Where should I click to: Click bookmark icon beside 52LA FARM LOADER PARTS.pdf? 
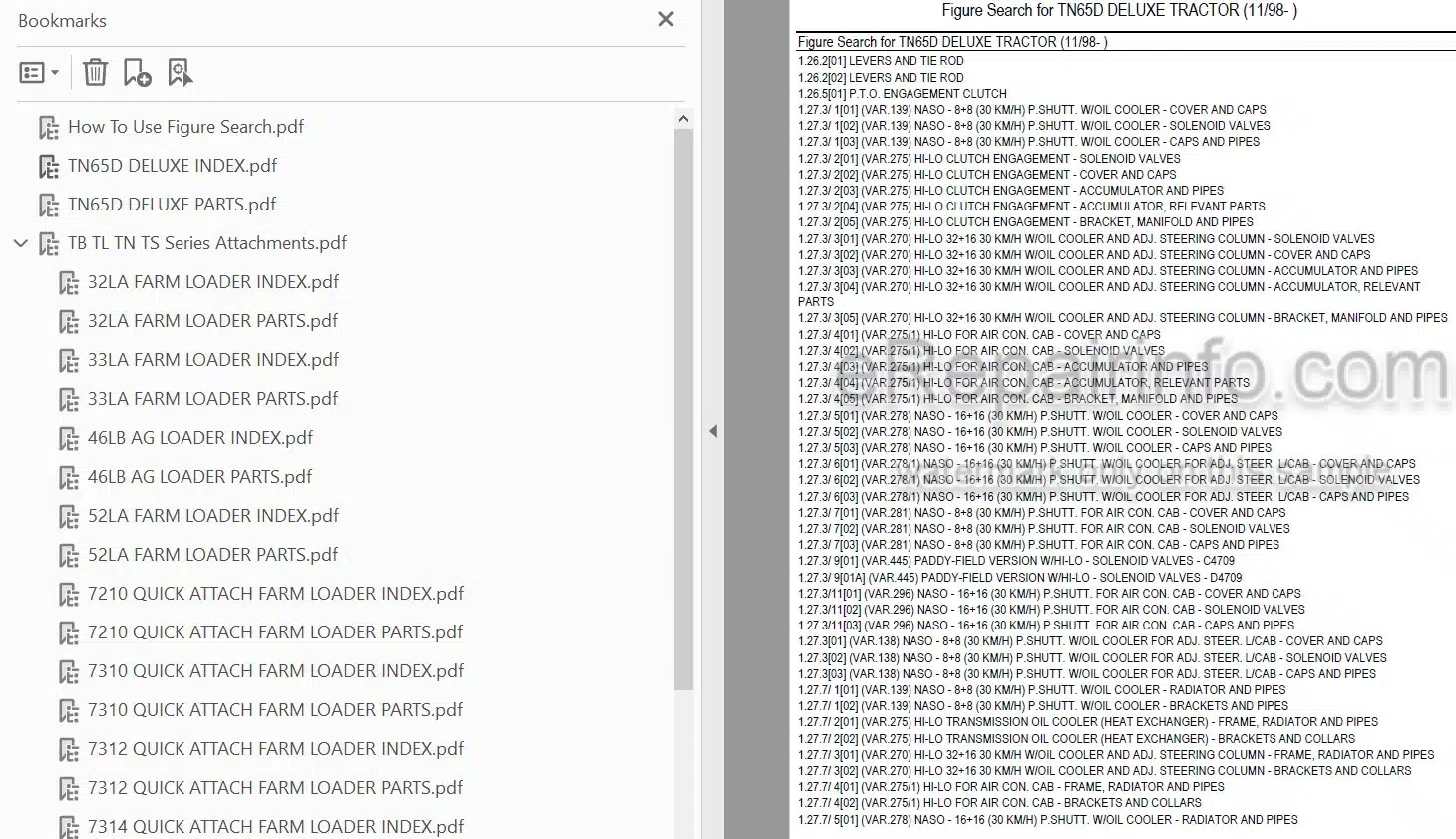[69, 556]
